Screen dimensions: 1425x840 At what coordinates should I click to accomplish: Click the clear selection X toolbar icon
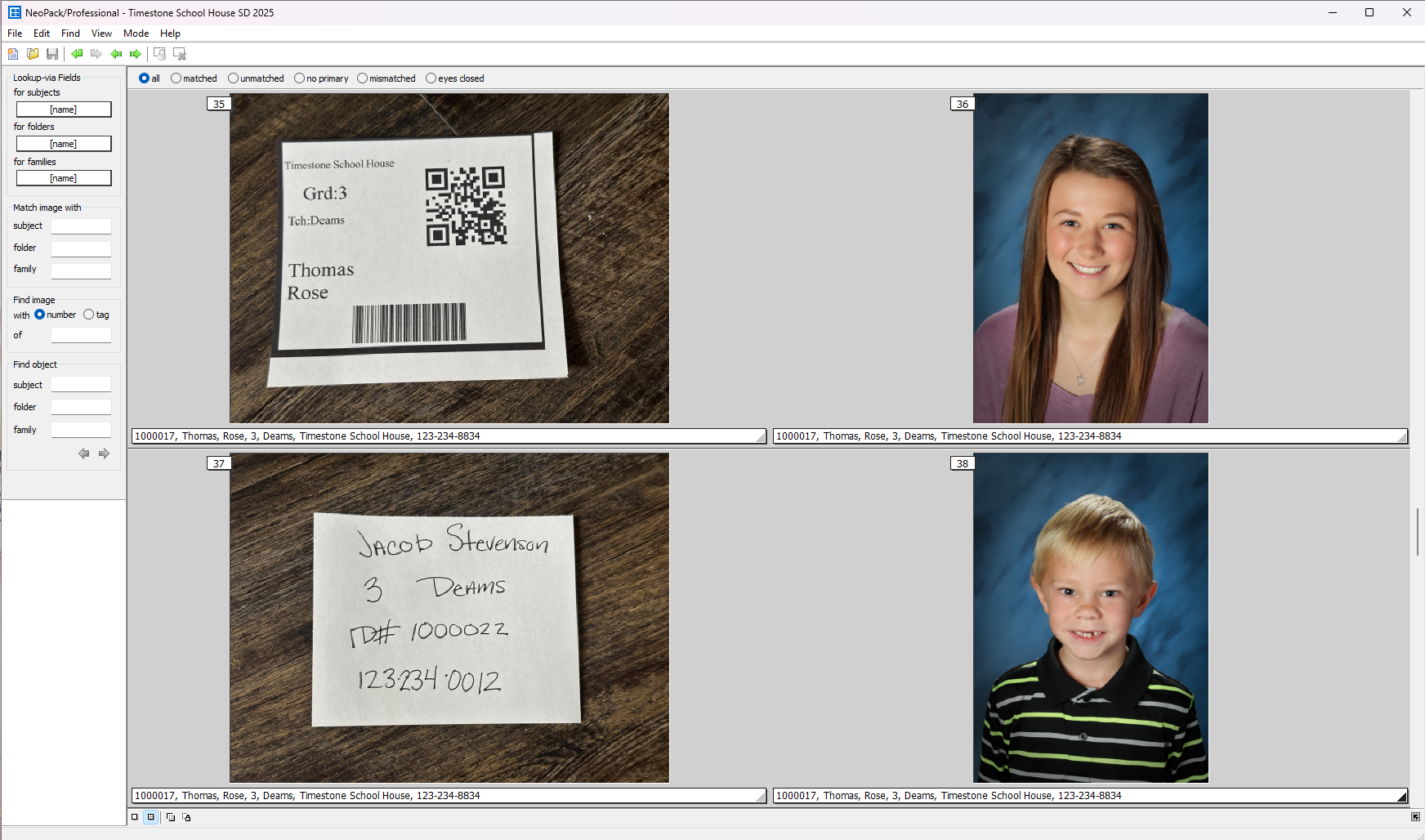click(180, 54)
